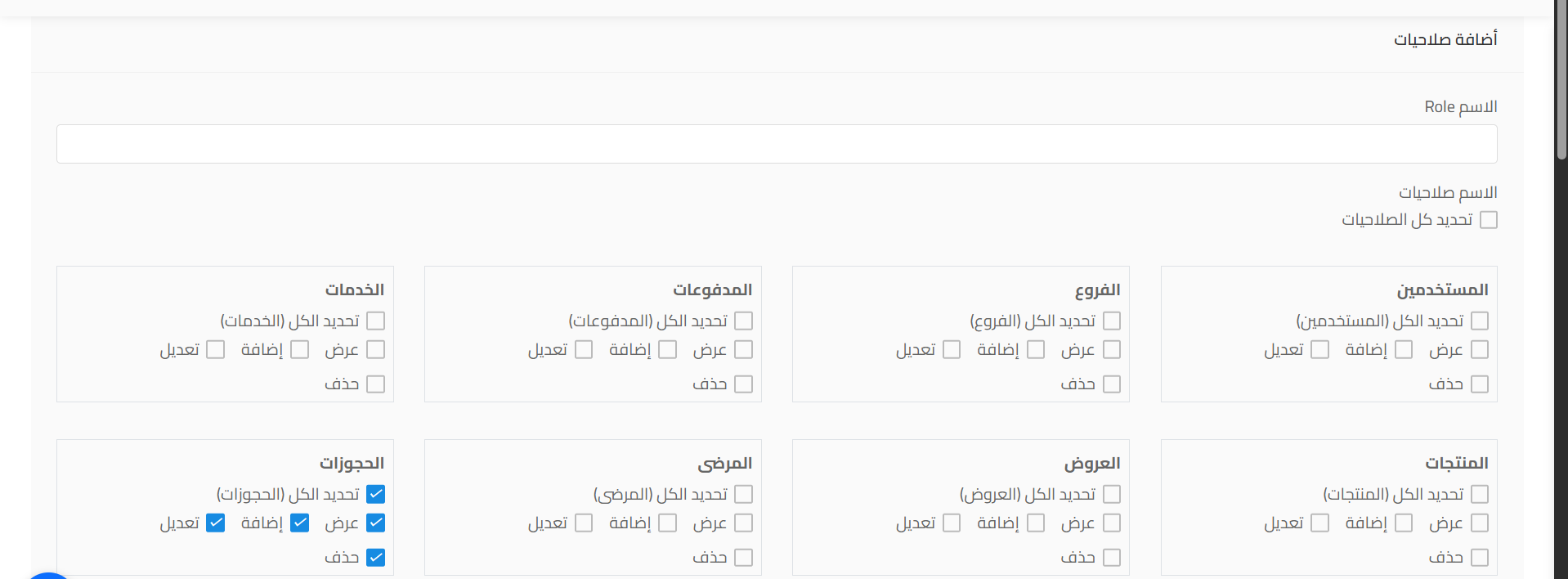The height and width of the screenshot is (579, 1568).
Task: Check 'حذف' permission in الفروع panel
Action: tap(1112, 384)
